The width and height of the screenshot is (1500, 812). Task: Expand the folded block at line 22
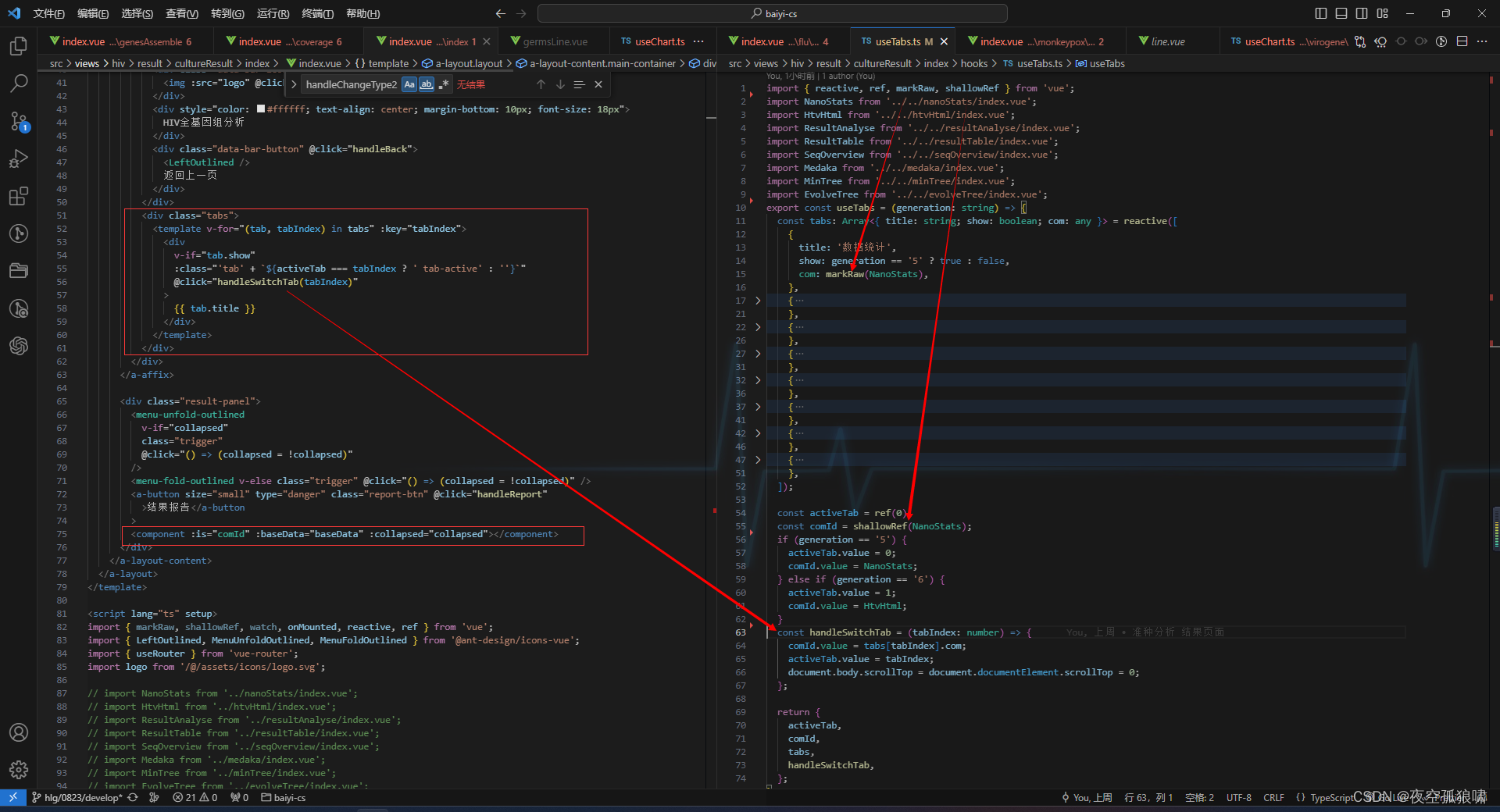(x=758, y=327)
